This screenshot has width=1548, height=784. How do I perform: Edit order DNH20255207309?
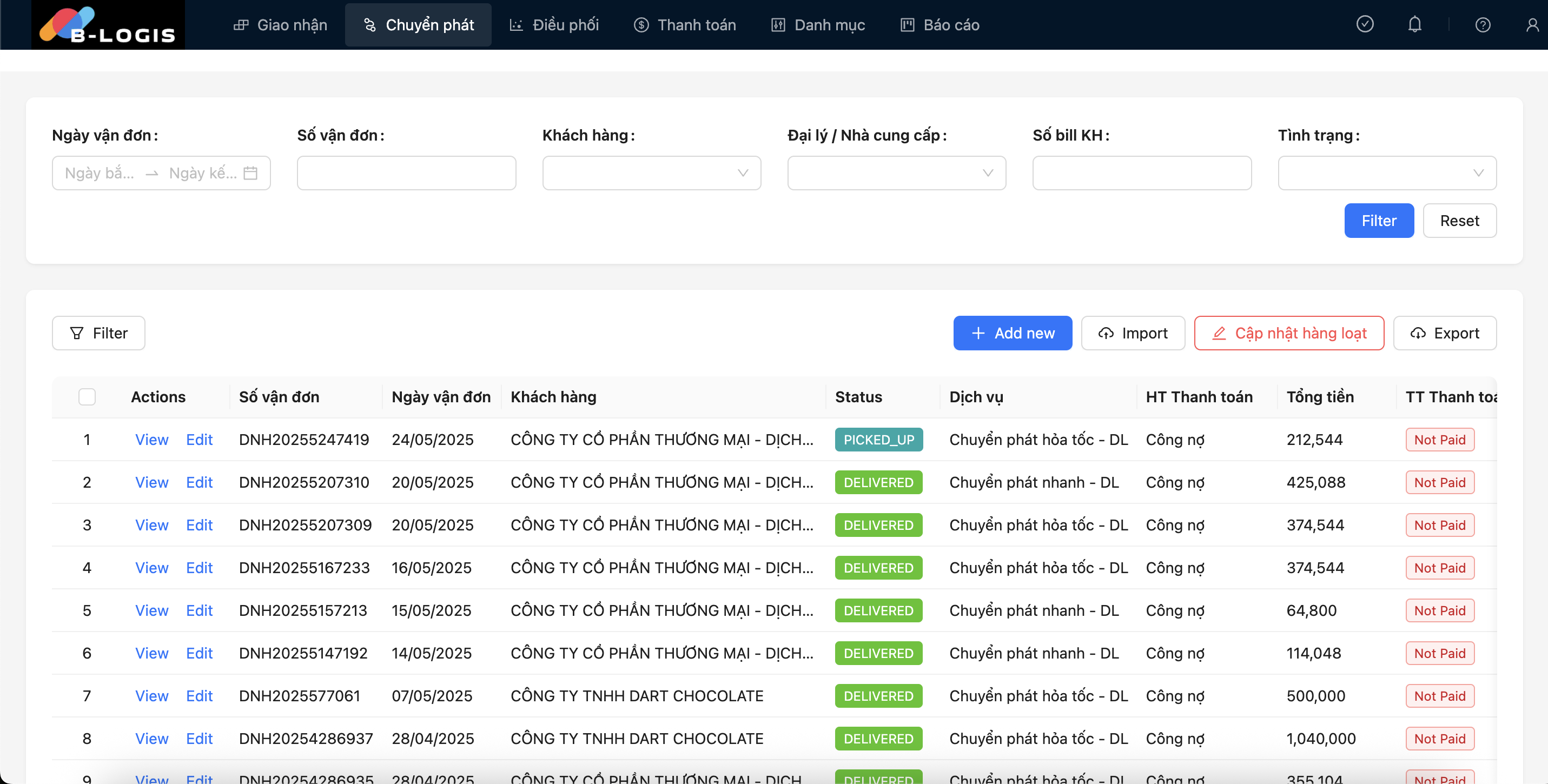click(199, 525)
